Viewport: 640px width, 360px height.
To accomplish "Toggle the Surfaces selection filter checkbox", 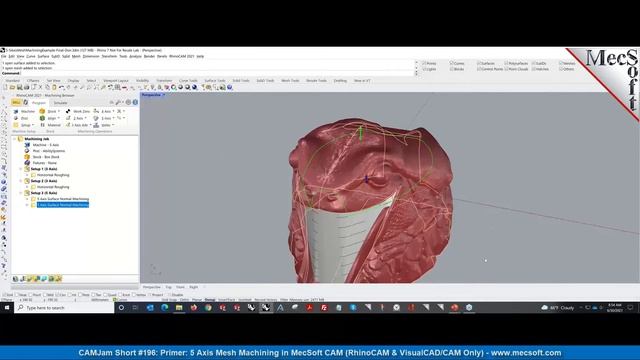I will coord(479,63).
